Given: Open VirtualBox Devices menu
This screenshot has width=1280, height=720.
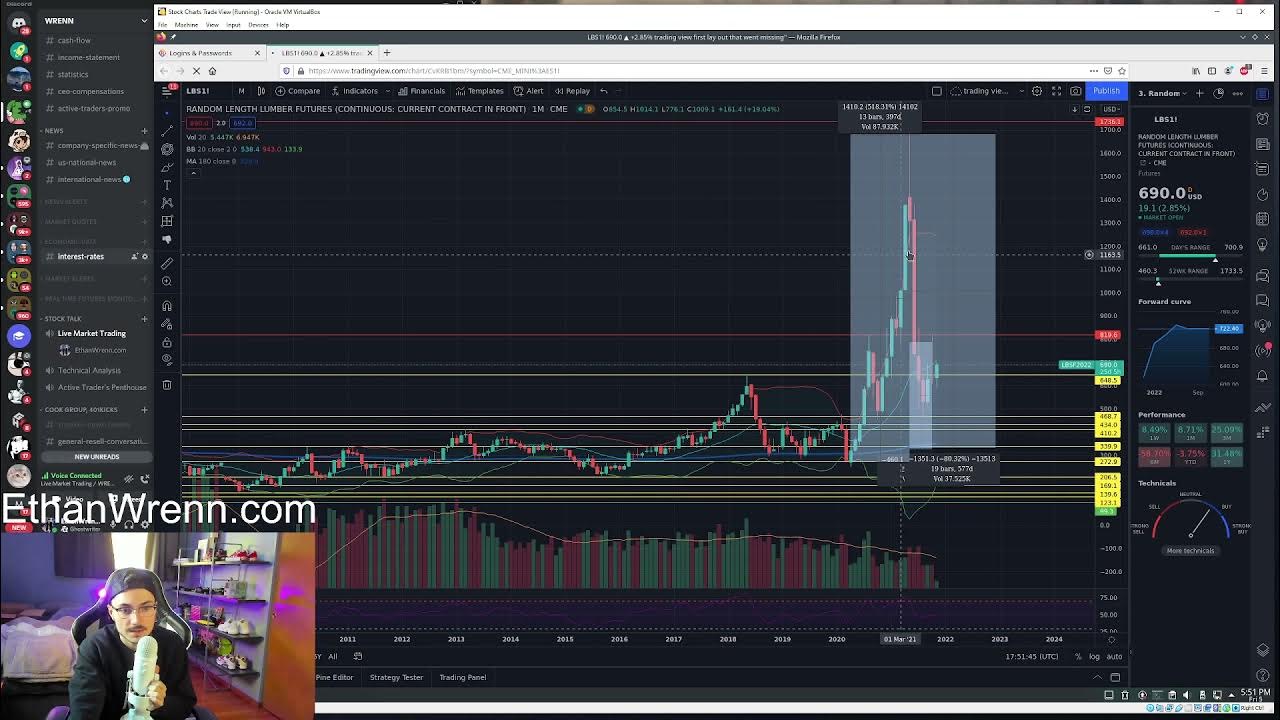Looking at the screenshot, I should [x=258, y=25].
